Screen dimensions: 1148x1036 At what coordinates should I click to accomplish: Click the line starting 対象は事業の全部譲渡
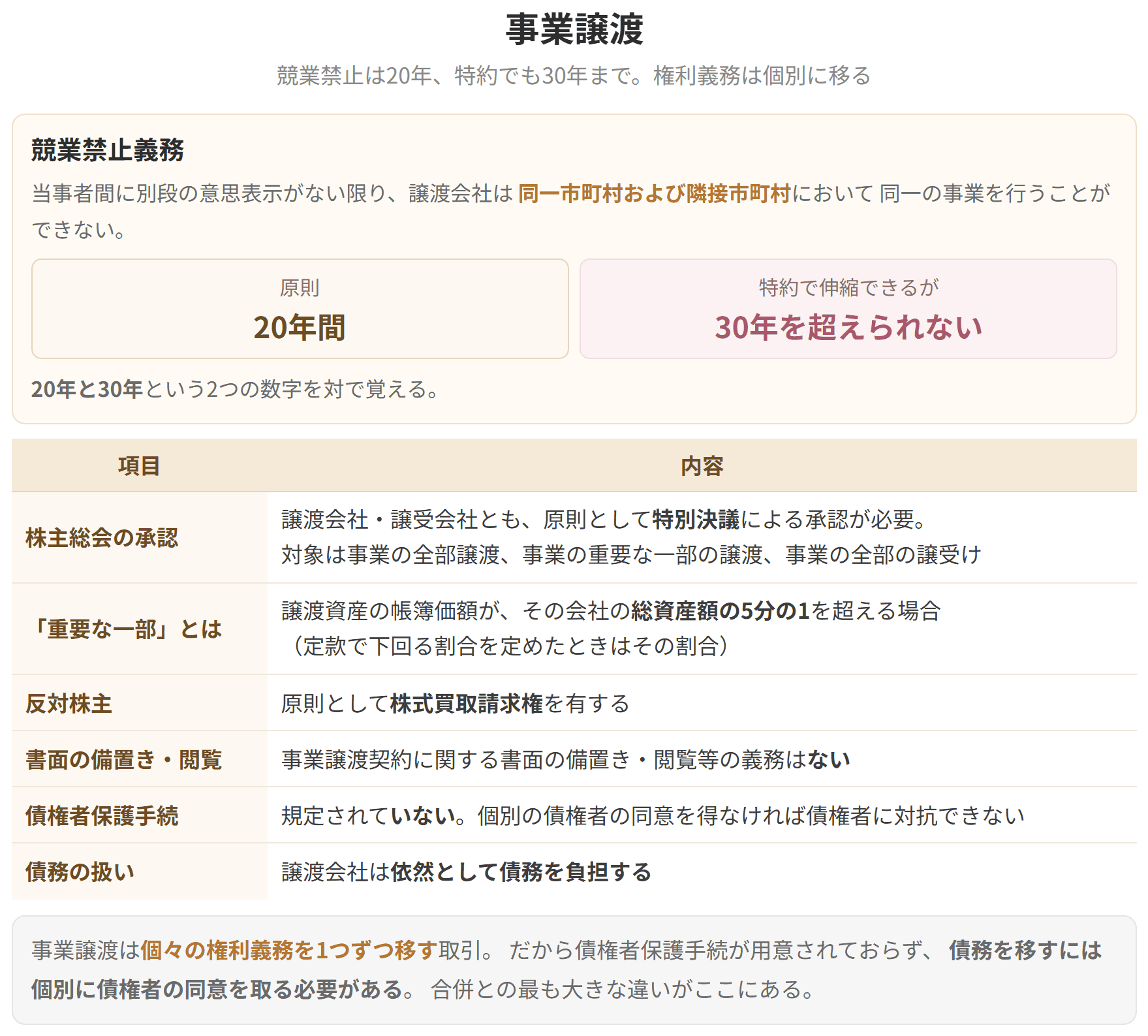[632, 555]
